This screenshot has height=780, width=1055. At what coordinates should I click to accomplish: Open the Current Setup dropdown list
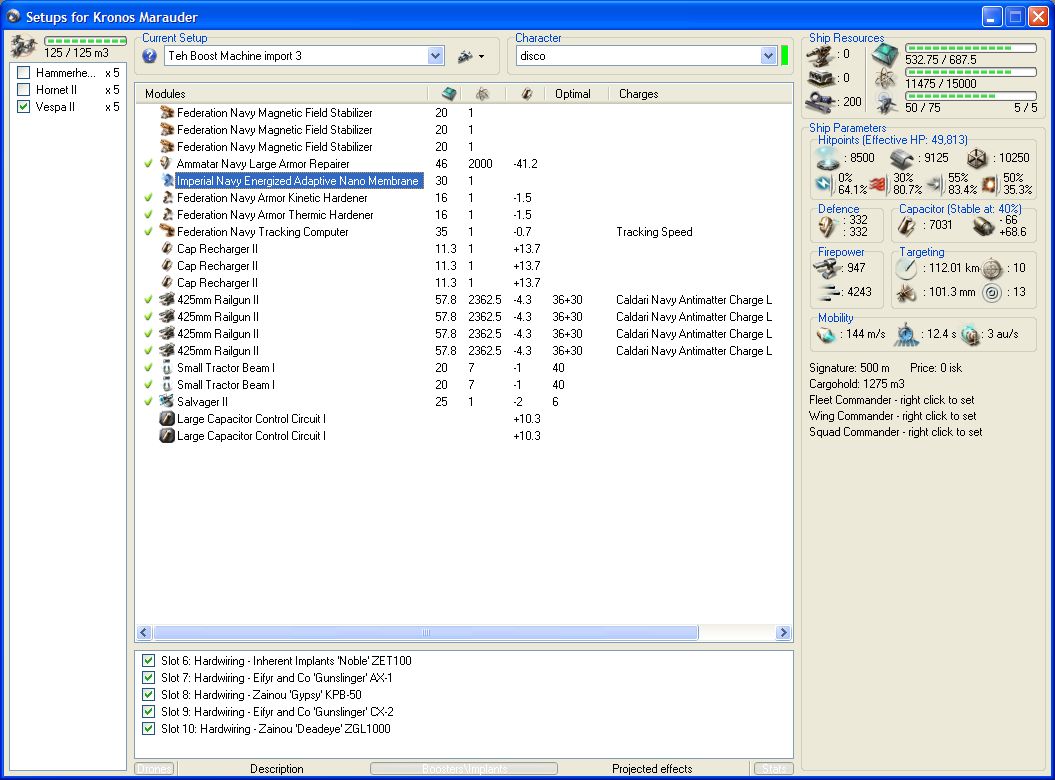(x=435, y=57)
